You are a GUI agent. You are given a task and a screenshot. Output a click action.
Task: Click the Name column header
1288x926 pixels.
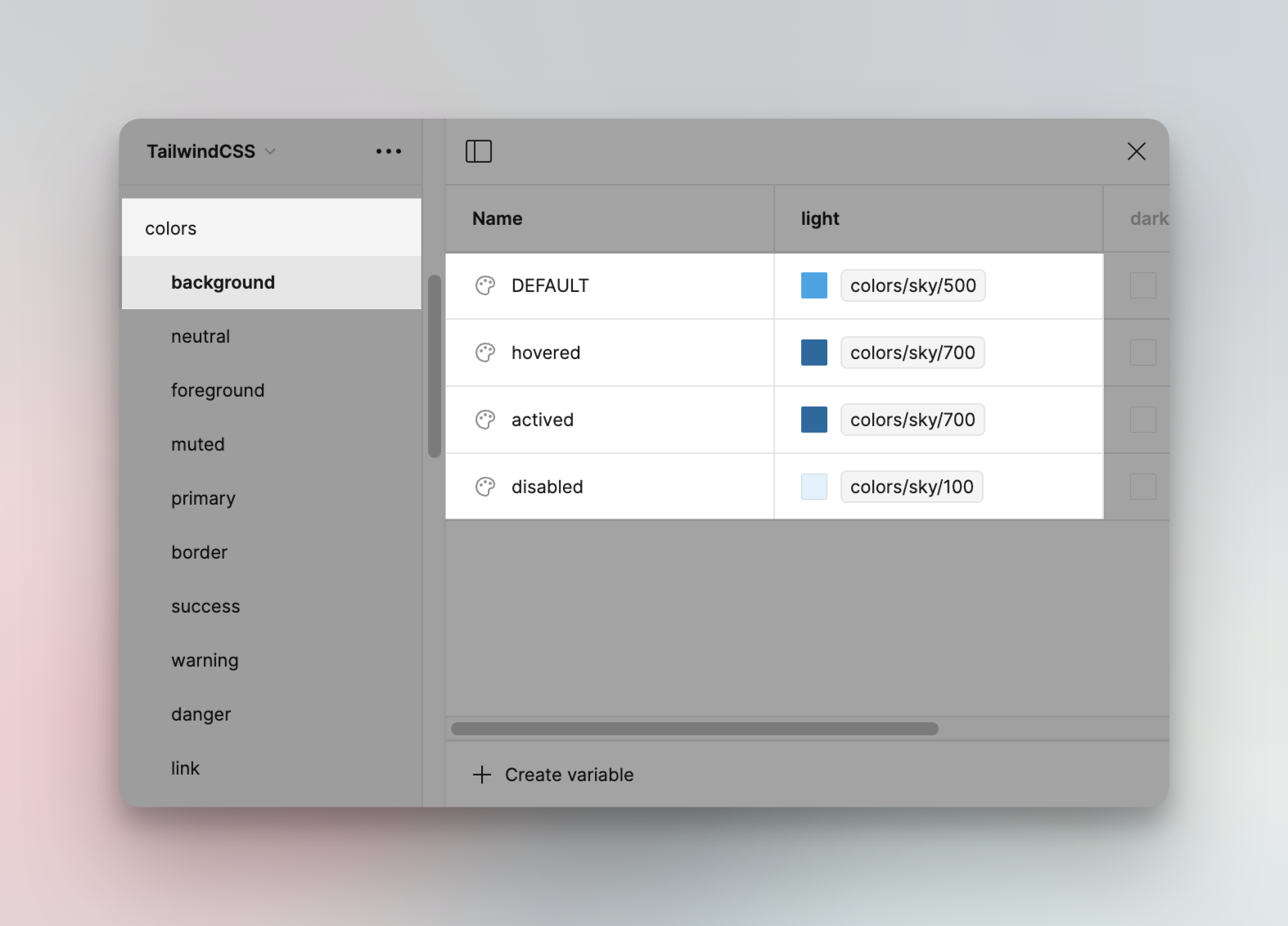(x=610, y=218)
